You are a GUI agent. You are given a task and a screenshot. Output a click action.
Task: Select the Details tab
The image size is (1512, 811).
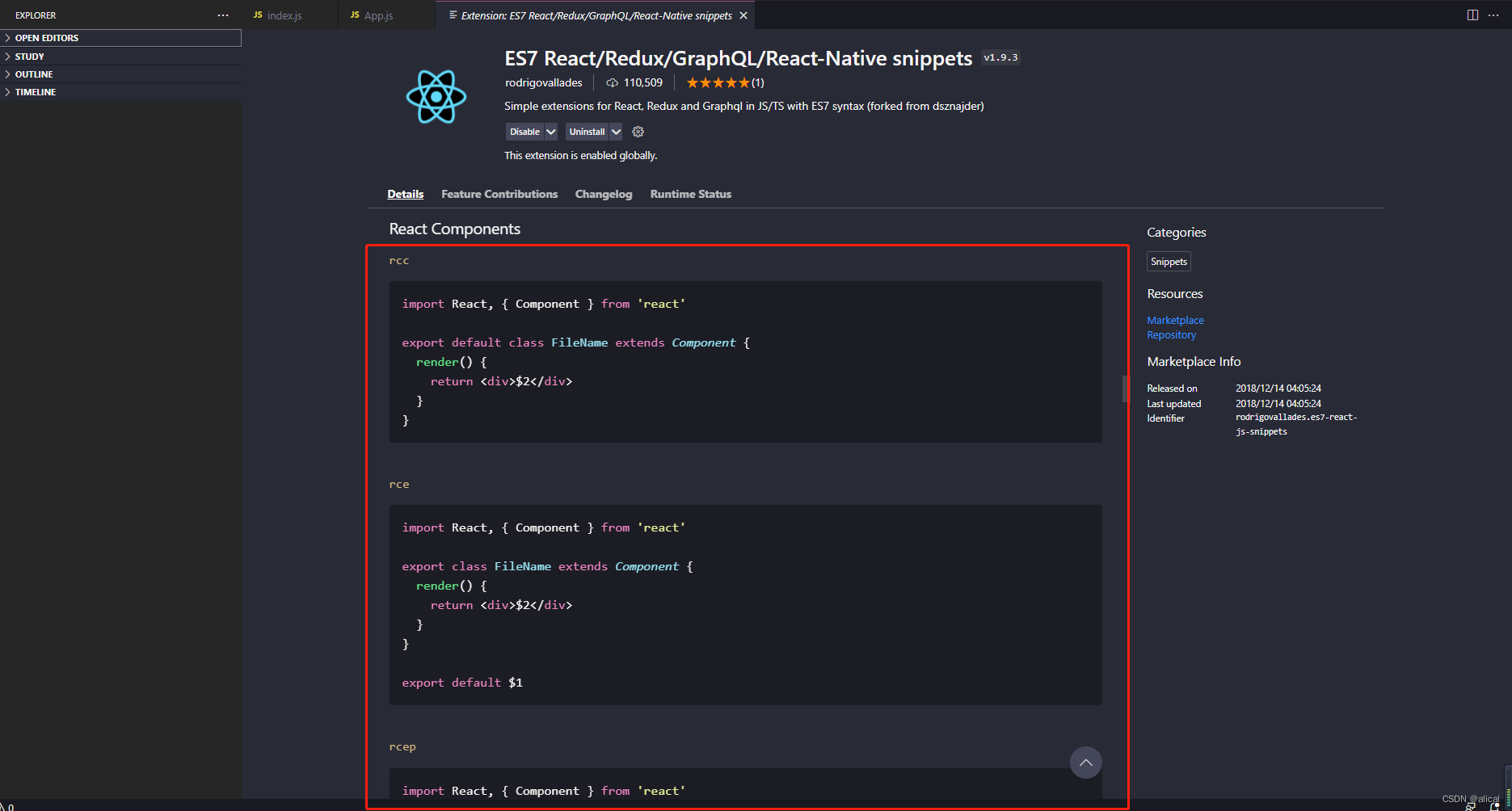[x=405, y=194]
